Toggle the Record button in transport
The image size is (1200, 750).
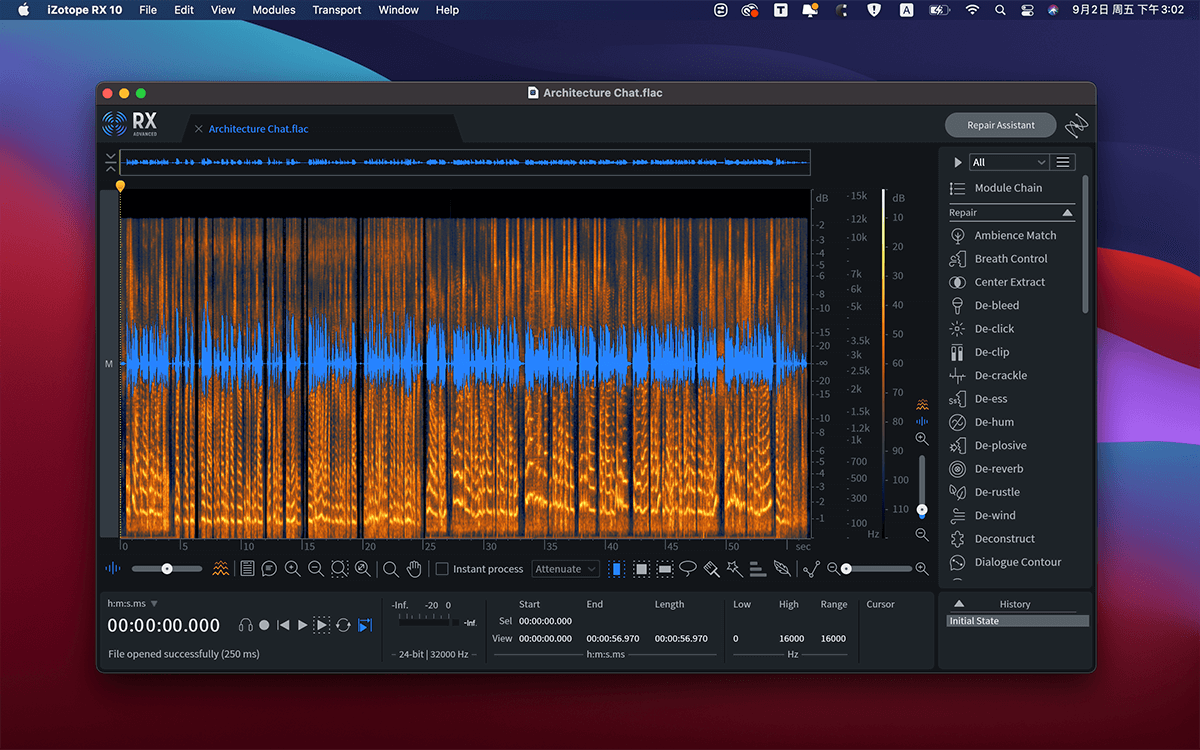(264, 625)
